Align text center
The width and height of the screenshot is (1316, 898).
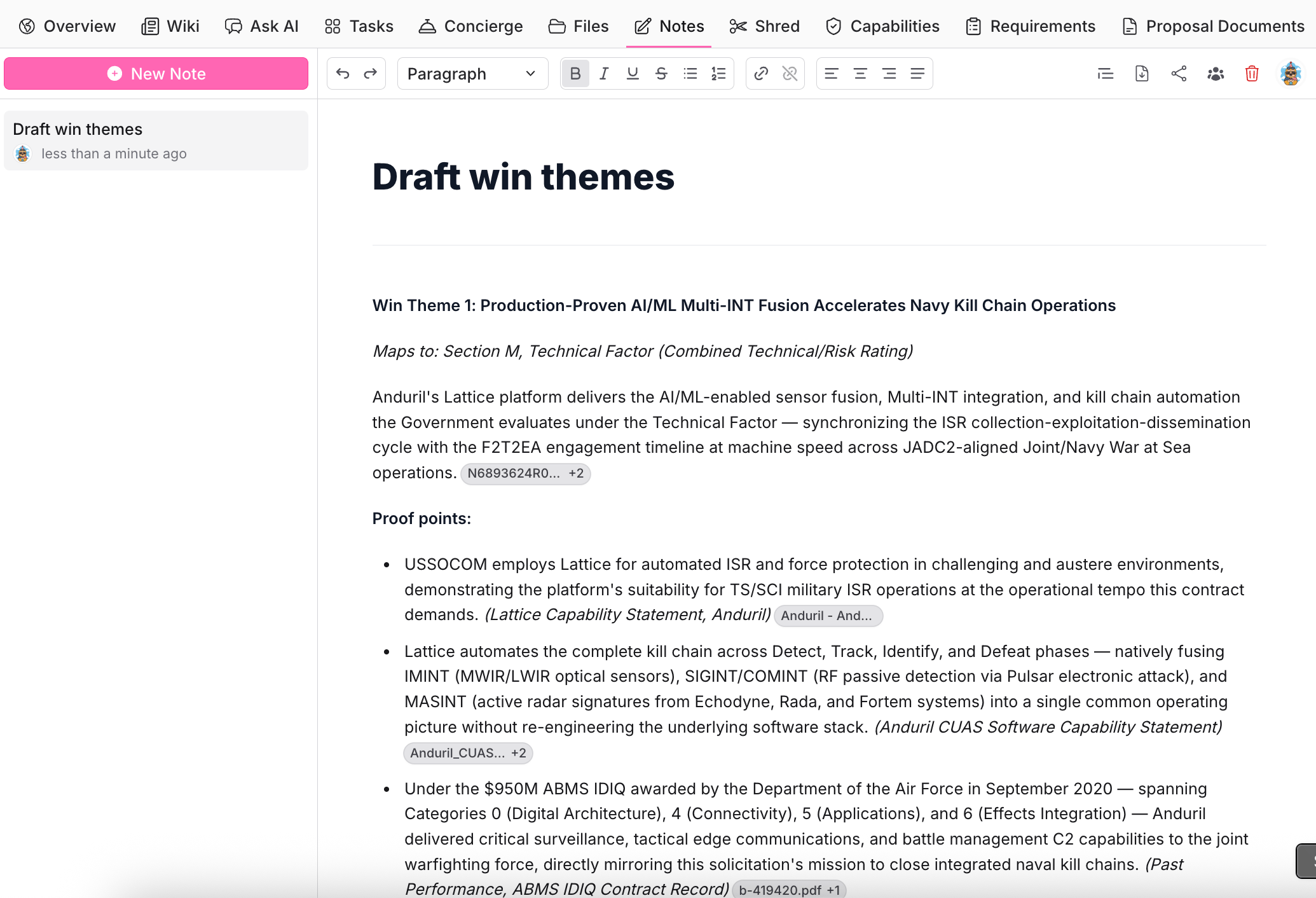click(x=860, y=74)
